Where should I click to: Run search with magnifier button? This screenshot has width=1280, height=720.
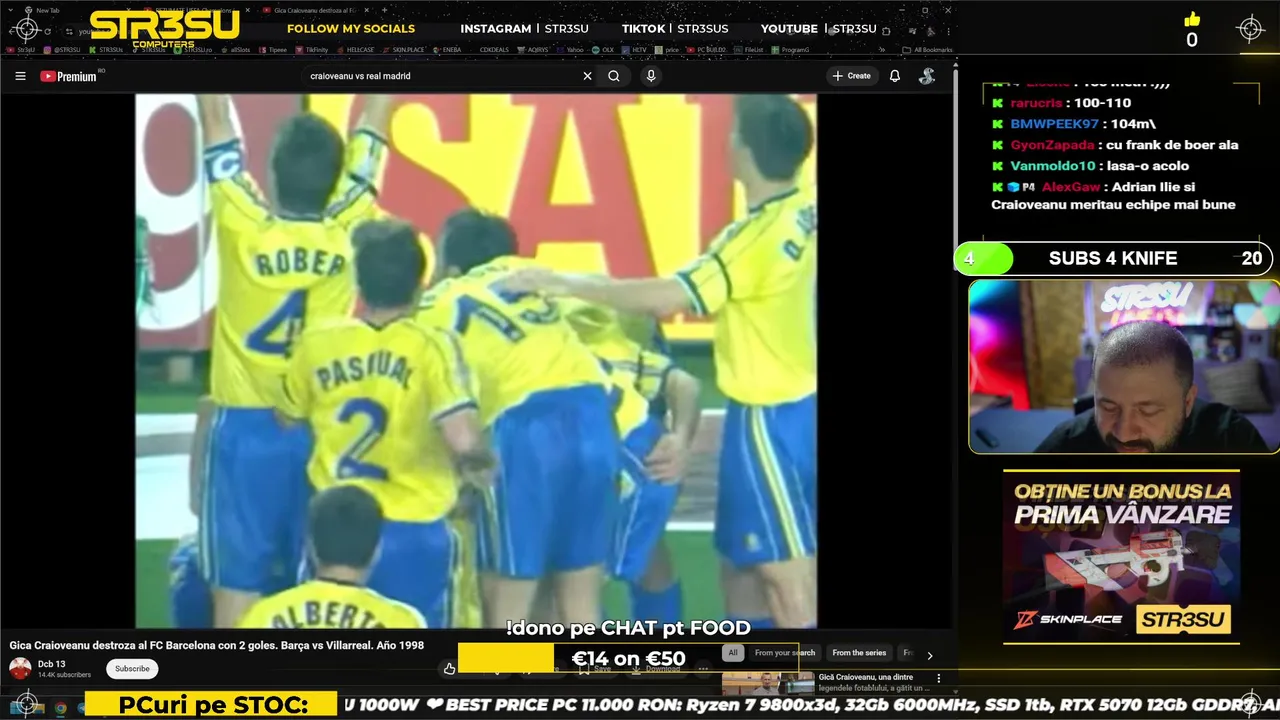(614, 76)
